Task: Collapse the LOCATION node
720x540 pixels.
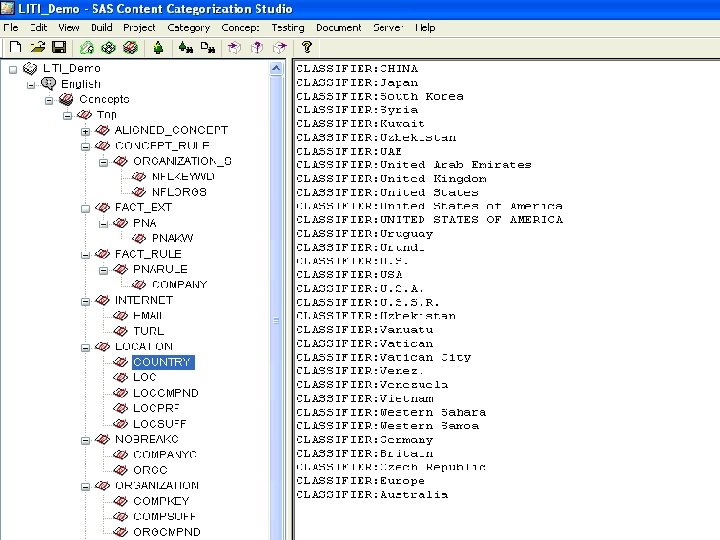Action: coord(85,348)
